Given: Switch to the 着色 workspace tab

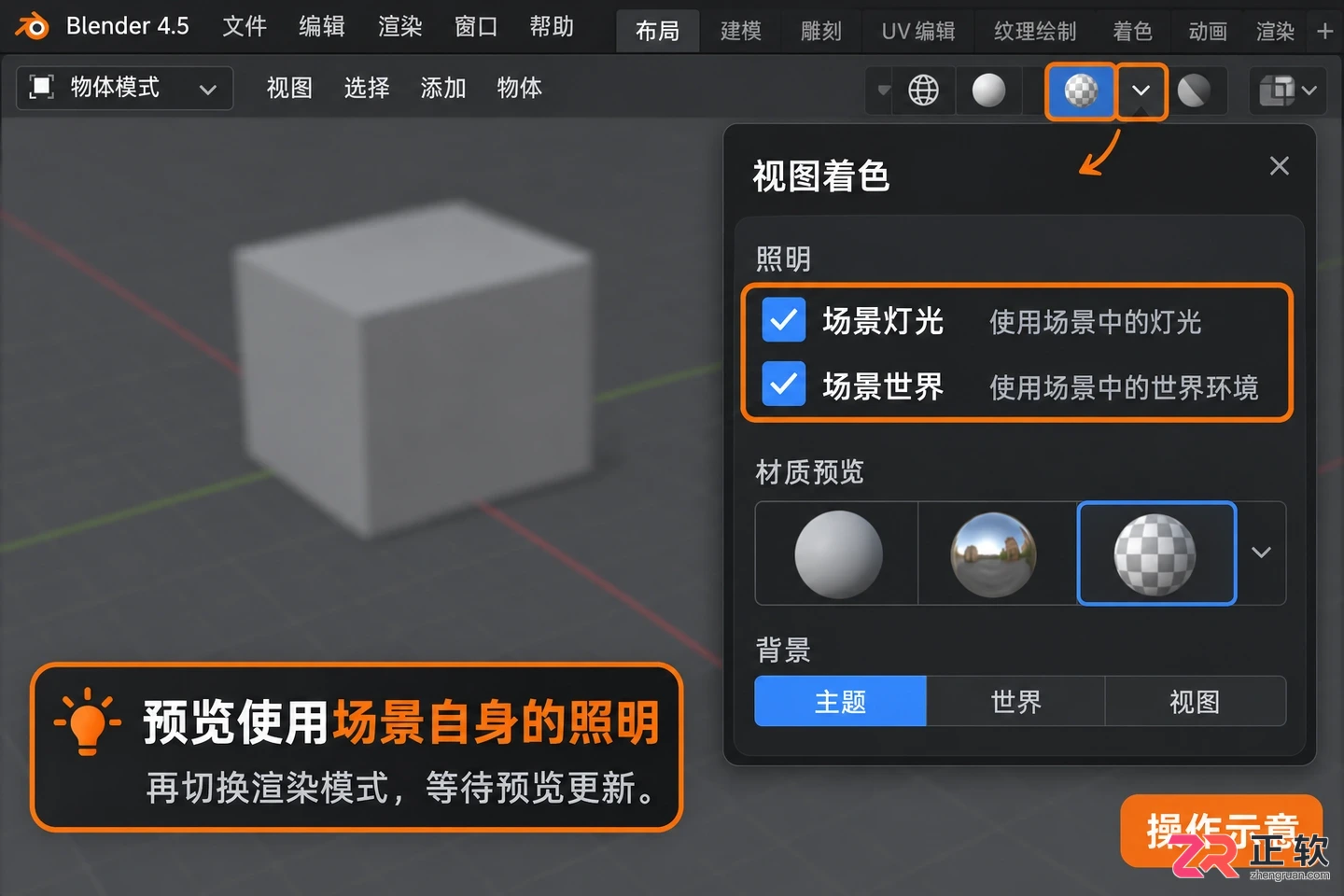Looking at the screenshot, I should click(x=1133, y=31).
